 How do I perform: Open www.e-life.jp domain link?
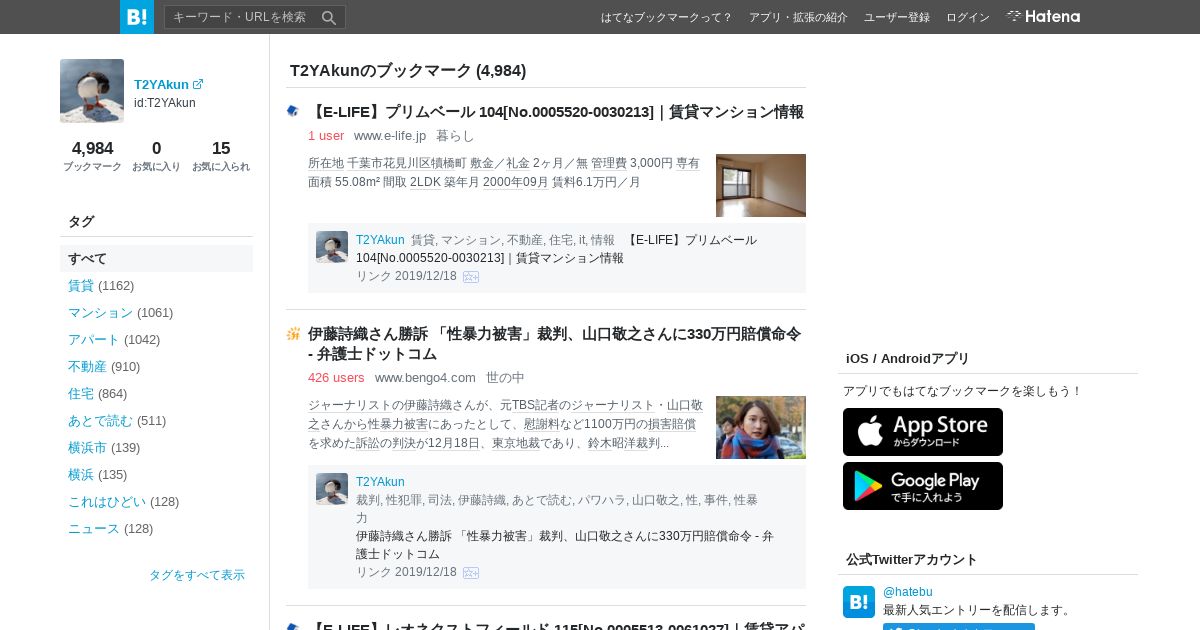click(390, 135)
